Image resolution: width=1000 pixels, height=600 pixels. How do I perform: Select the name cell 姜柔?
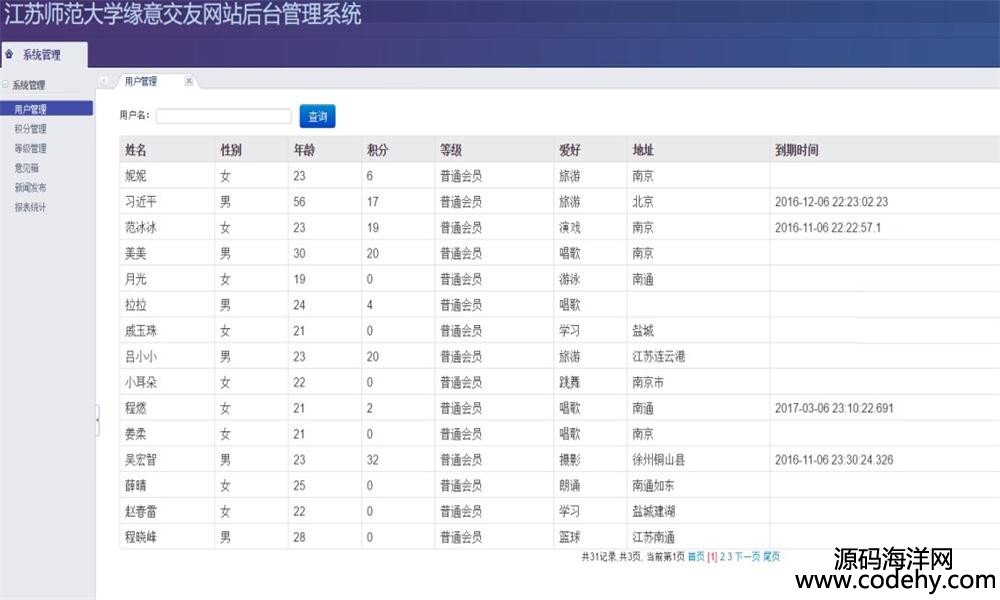(x=136, y=434)
